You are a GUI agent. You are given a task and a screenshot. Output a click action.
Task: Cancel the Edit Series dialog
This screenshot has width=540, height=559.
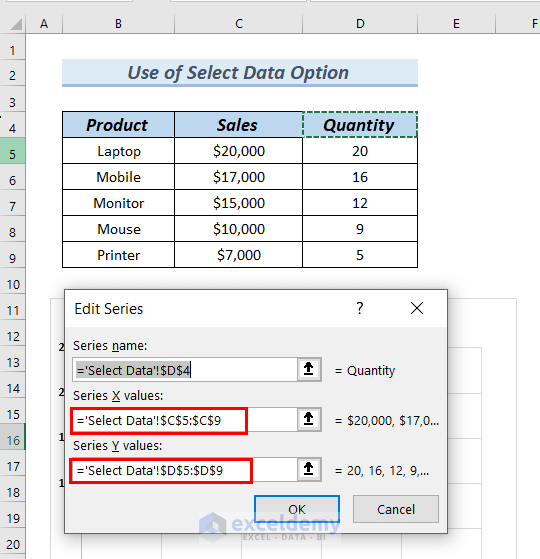[396, 509]
